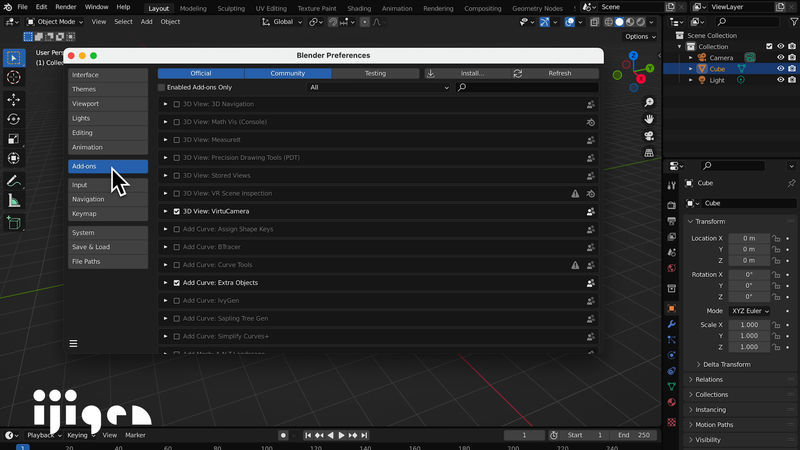The width and height of the screenshot is (800, 450).
Task: Activate the Select Box tool
Action: point(14,58)
